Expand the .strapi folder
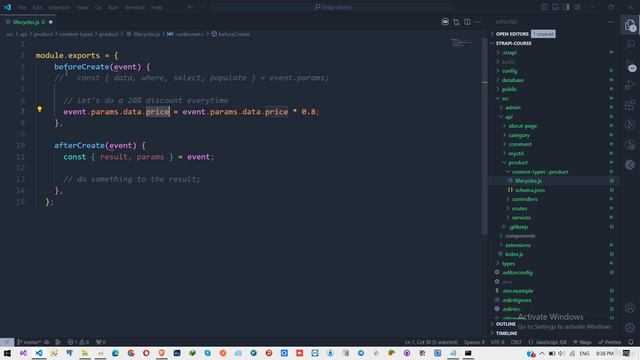This screenshot has width=640, height=360. pos(509,53)
